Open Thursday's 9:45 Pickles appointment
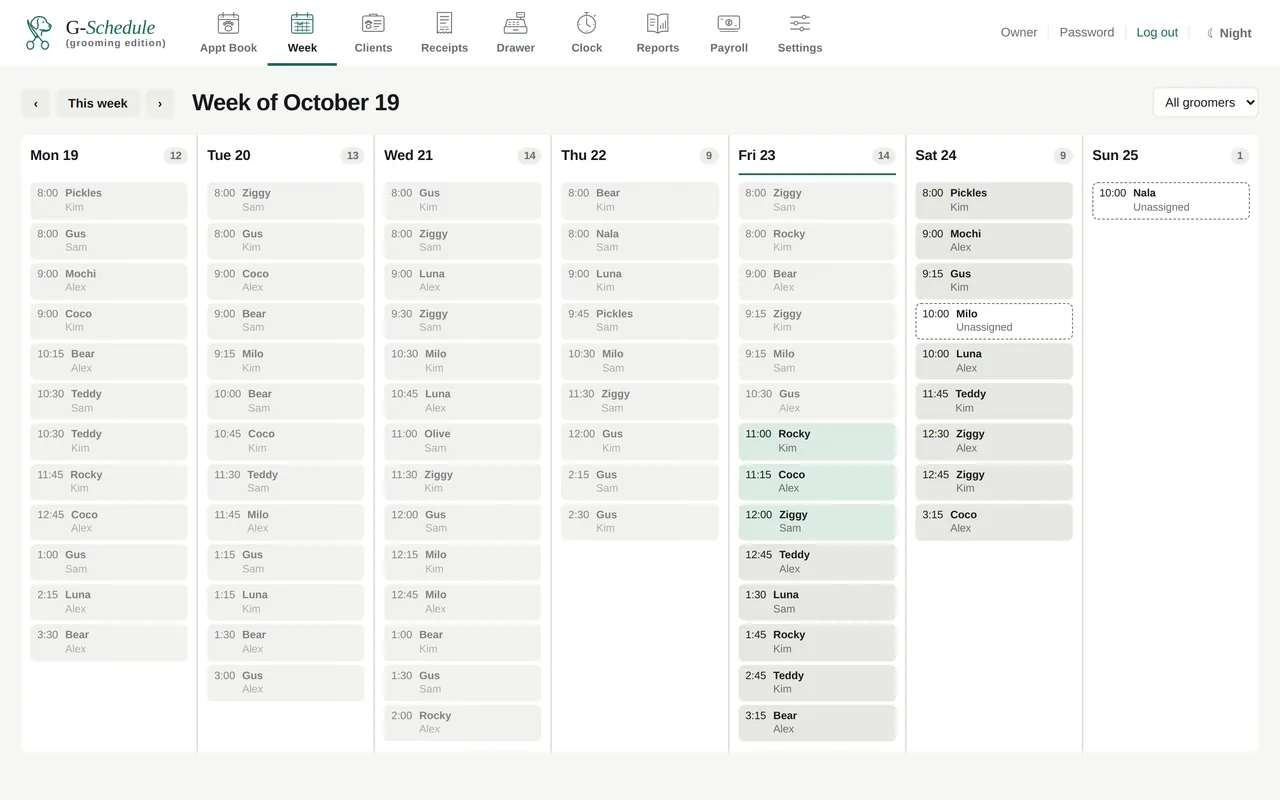The height and width of the screenshot is (800, 1280). click(640, 321)
